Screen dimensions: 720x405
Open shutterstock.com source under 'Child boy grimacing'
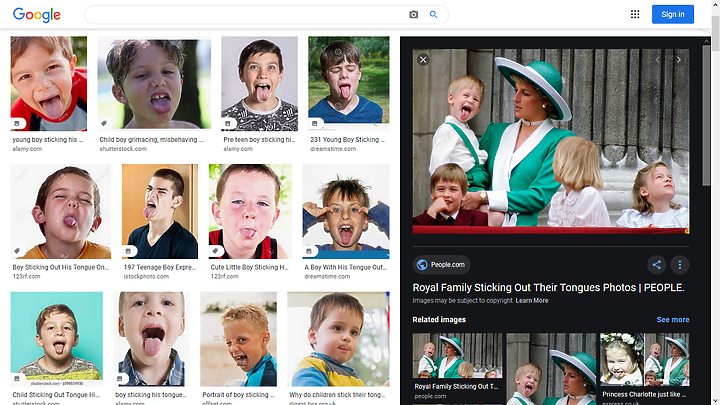[123, 149]
